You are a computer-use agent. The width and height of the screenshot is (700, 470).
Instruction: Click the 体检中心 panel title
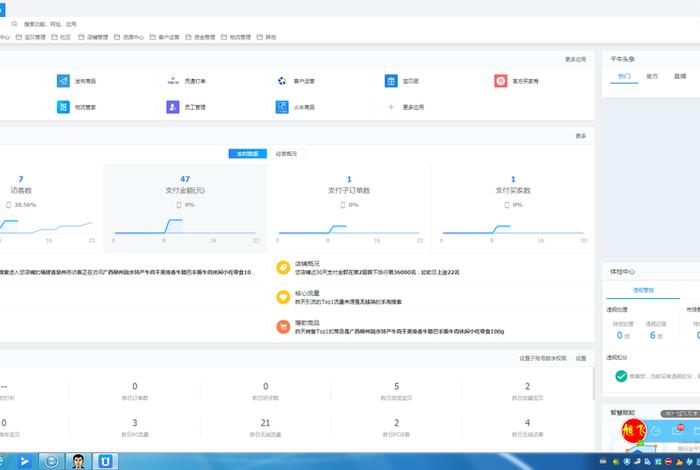[622, 272]
